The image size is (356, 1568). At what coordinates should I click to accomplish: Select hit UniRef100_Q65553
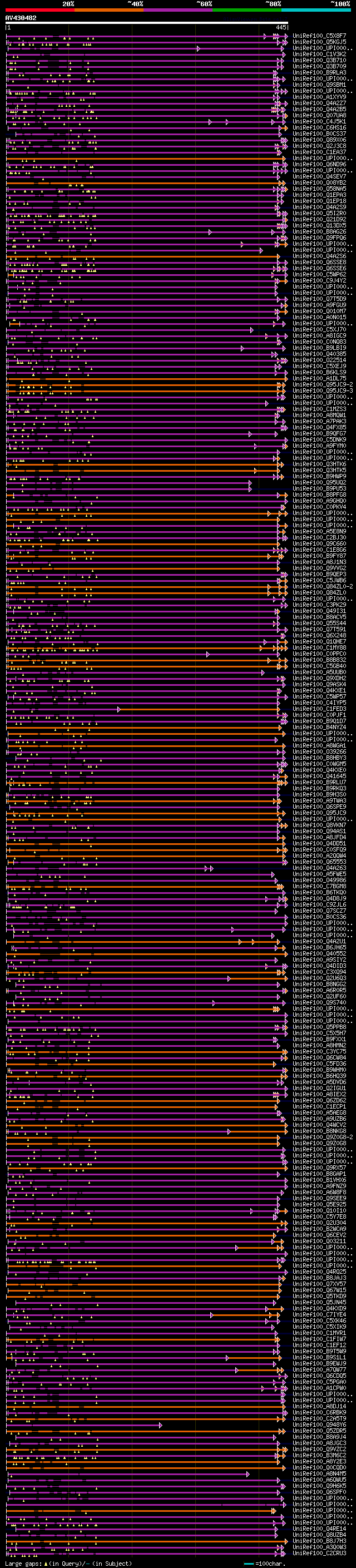[x=319, y=861]
